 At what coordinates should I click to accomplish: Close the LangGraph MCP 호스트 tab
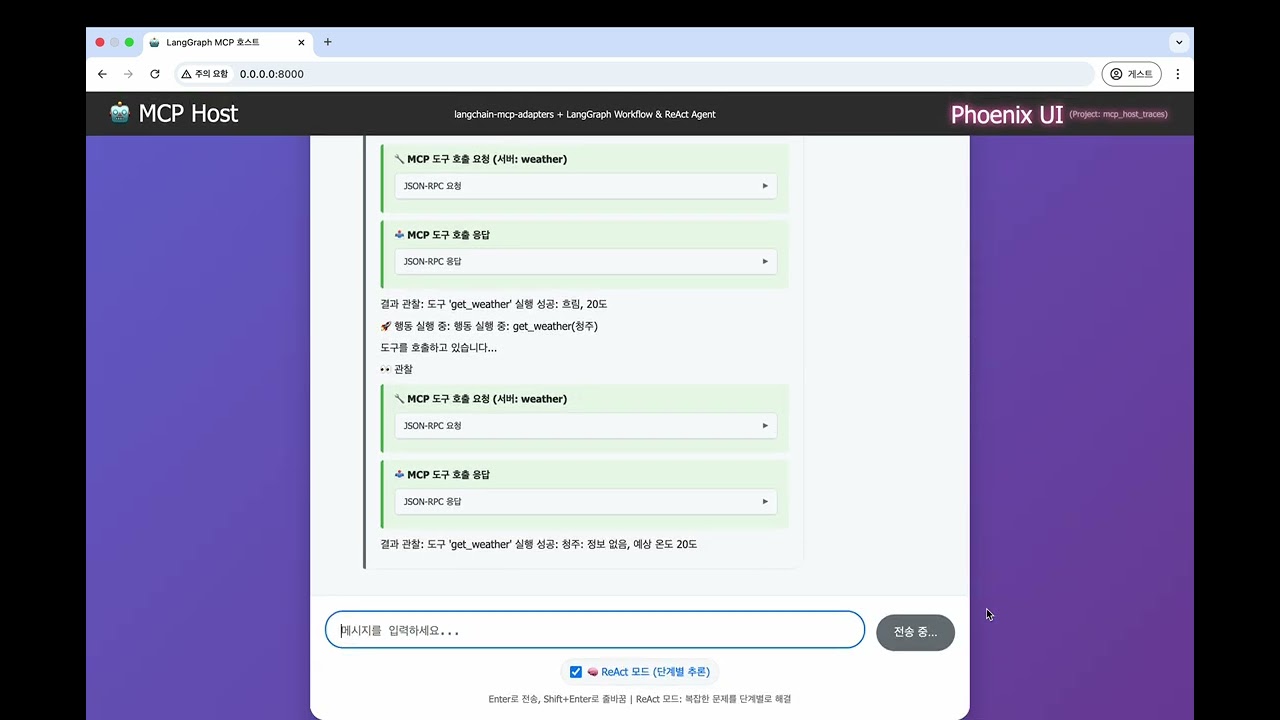(301, 43)
